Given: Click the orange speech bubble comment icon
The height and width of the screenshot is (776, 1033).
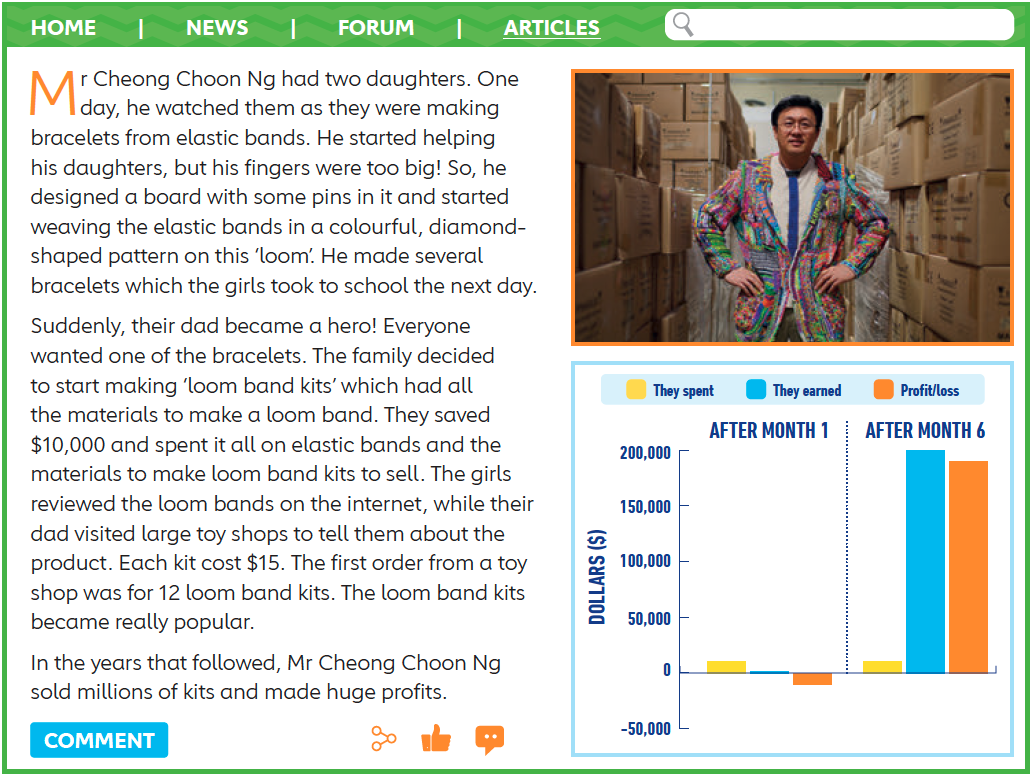Looking at the screenshot, I should [x=489, y=740].
